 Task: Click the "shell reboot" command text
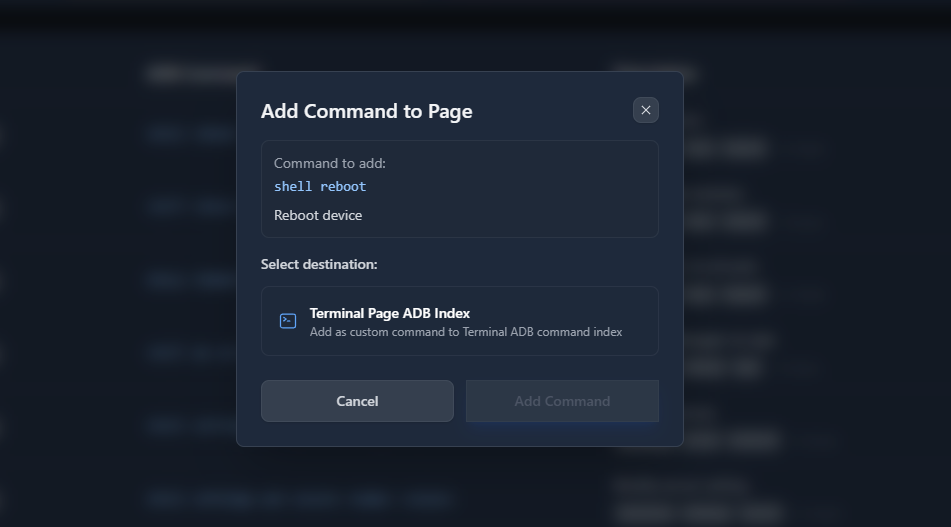click(x=320, y=187)
